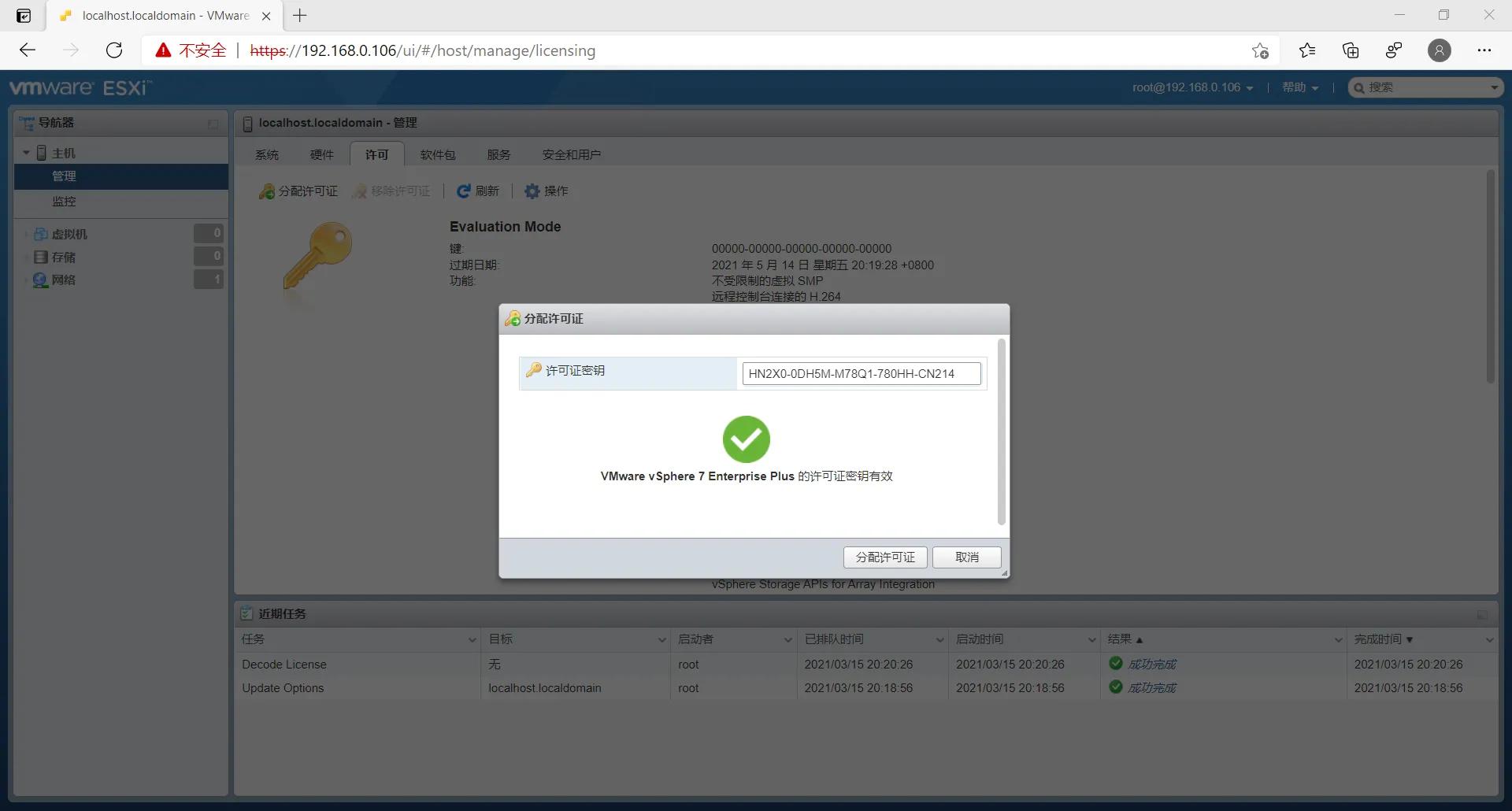Go back in the browser
This screenshot has width=1512, height=811.
point(28,50)
